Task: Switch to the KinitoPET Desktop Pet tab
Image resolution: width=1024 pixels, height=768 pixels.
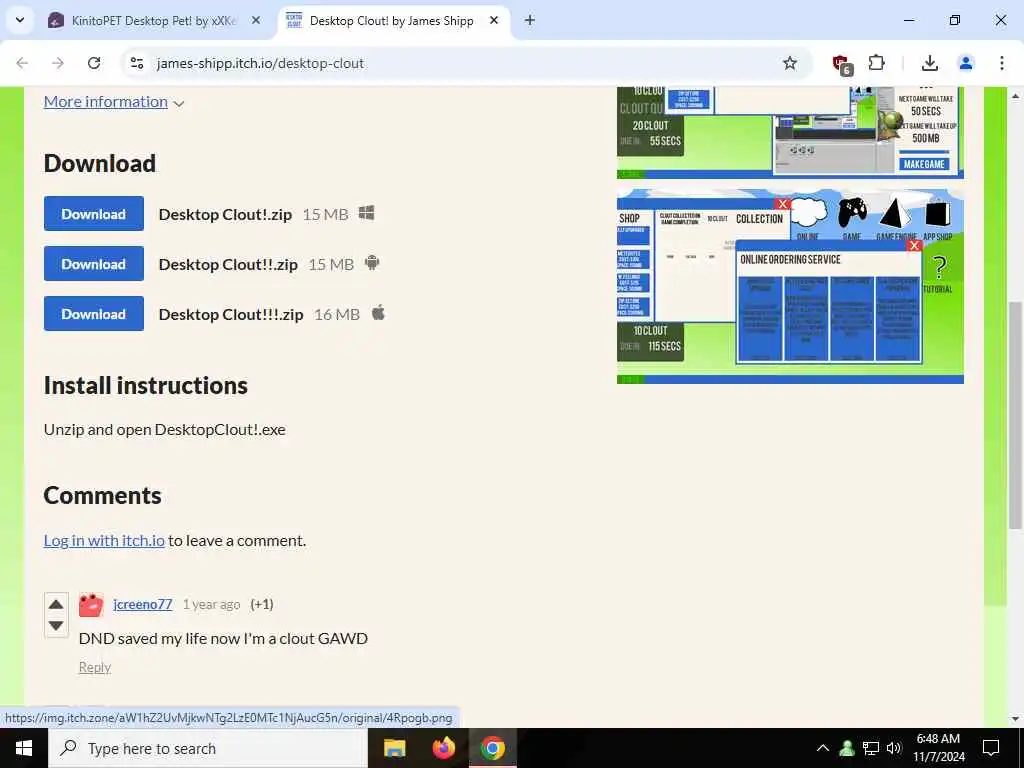Action: click(x=153, y=21)
